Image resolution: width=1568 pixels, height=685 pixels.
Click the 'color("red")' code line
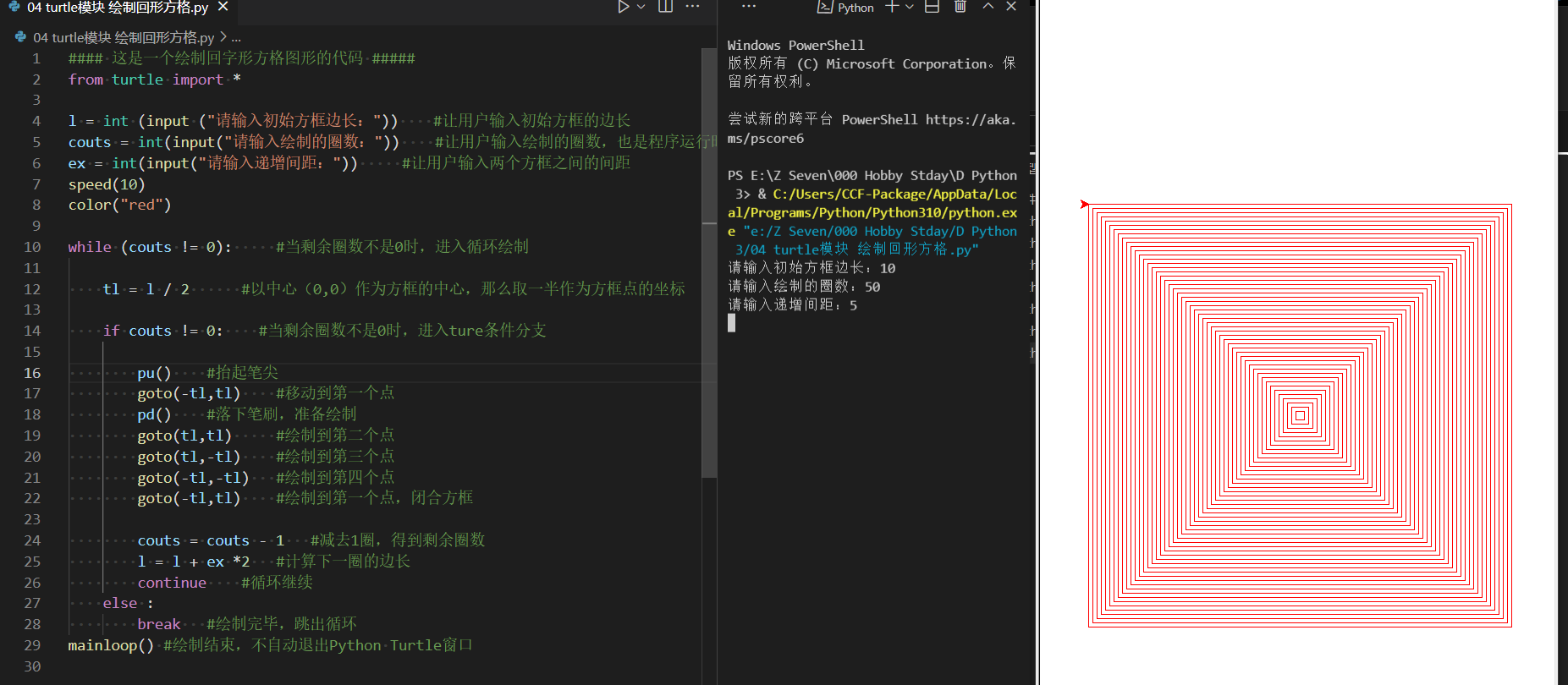(119, 205)
